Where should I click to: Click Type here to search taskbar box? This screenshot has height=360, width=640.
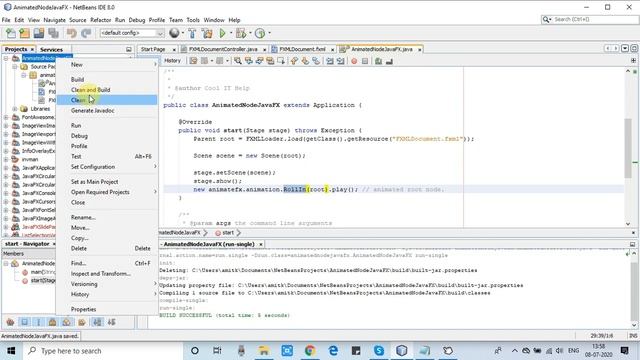(x=102, y=351)
